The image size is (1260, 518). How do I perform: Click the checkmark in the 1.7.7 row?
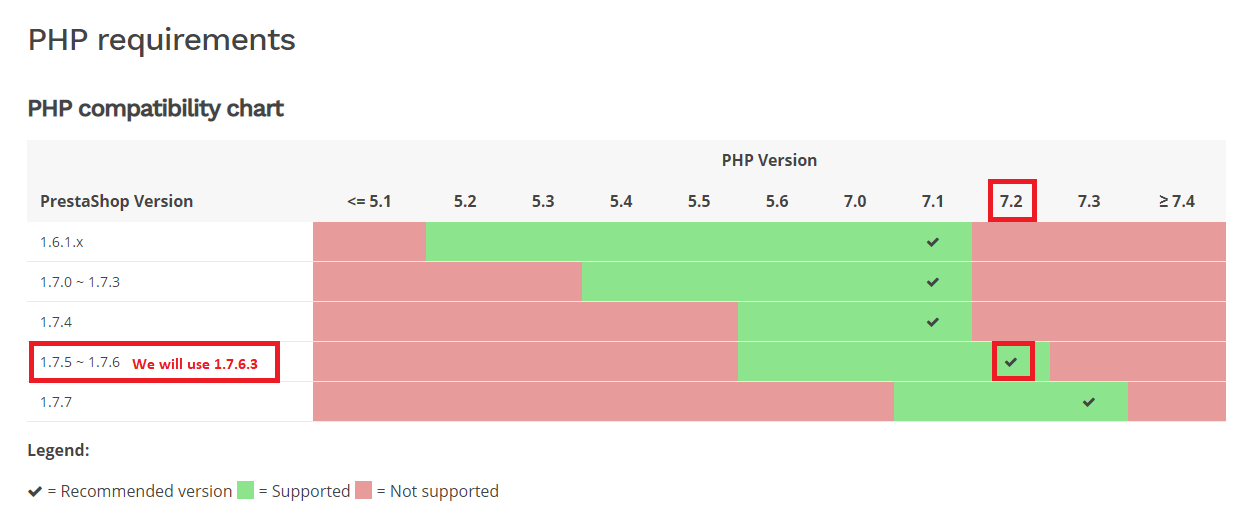pos(1089,402)
